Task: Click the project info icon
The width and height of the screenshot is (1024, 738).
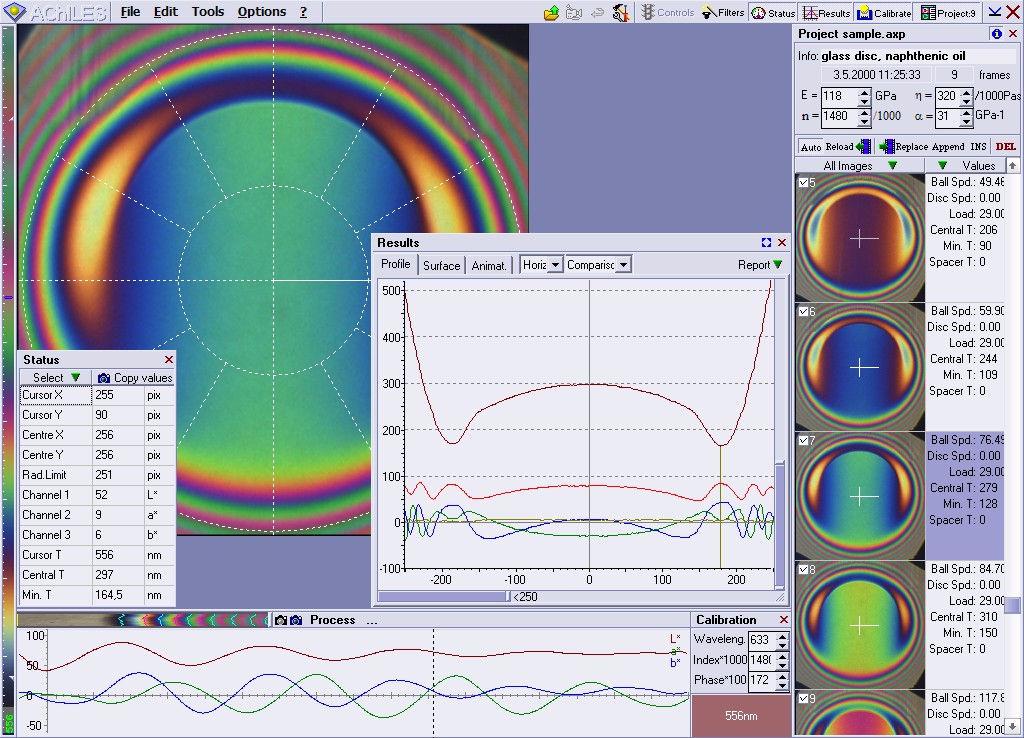Action: [x=997, y=34]
